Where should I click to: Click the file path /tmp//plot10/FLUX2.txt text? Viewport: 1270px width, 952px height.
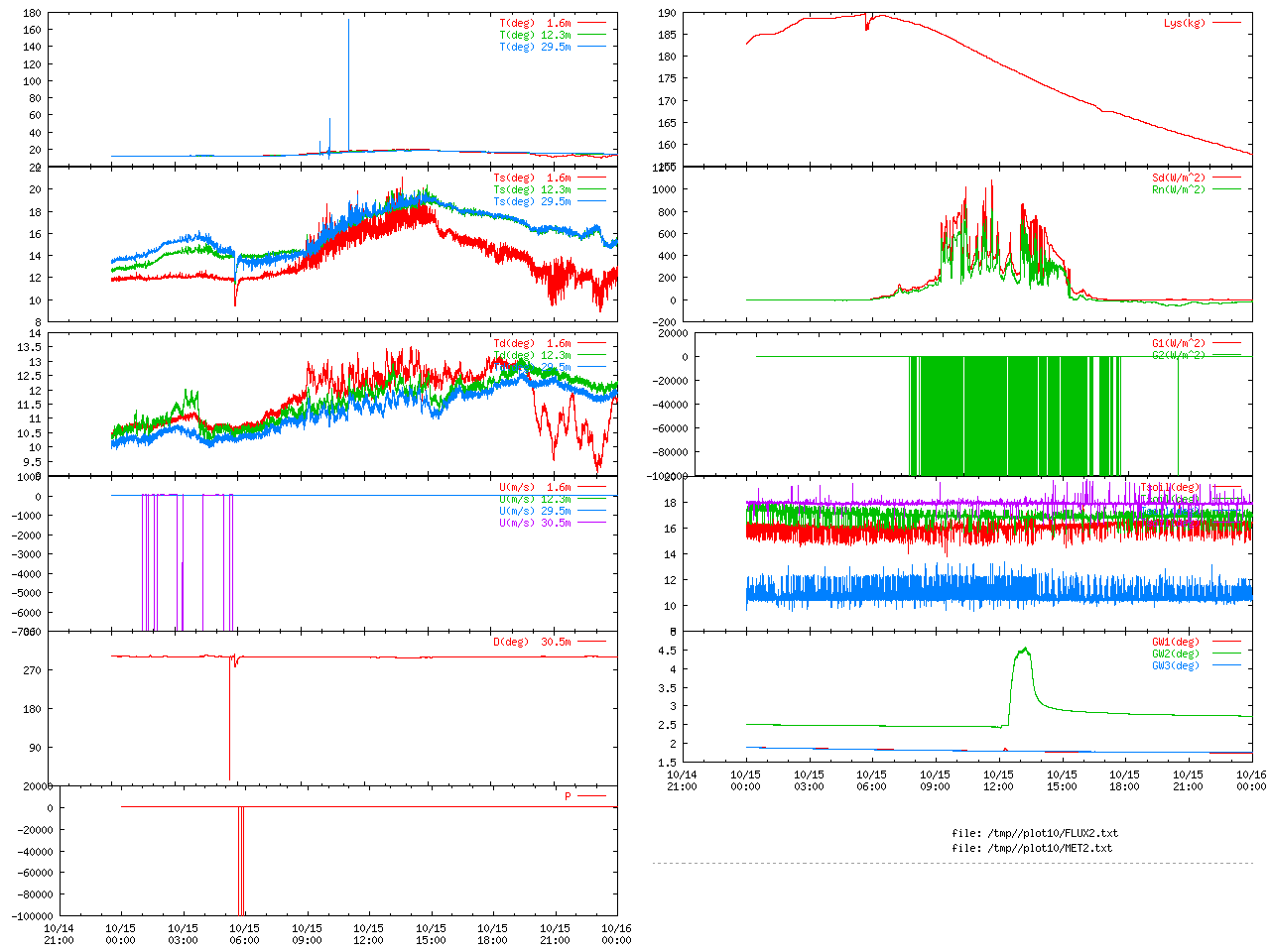(x=1035, y=833)
